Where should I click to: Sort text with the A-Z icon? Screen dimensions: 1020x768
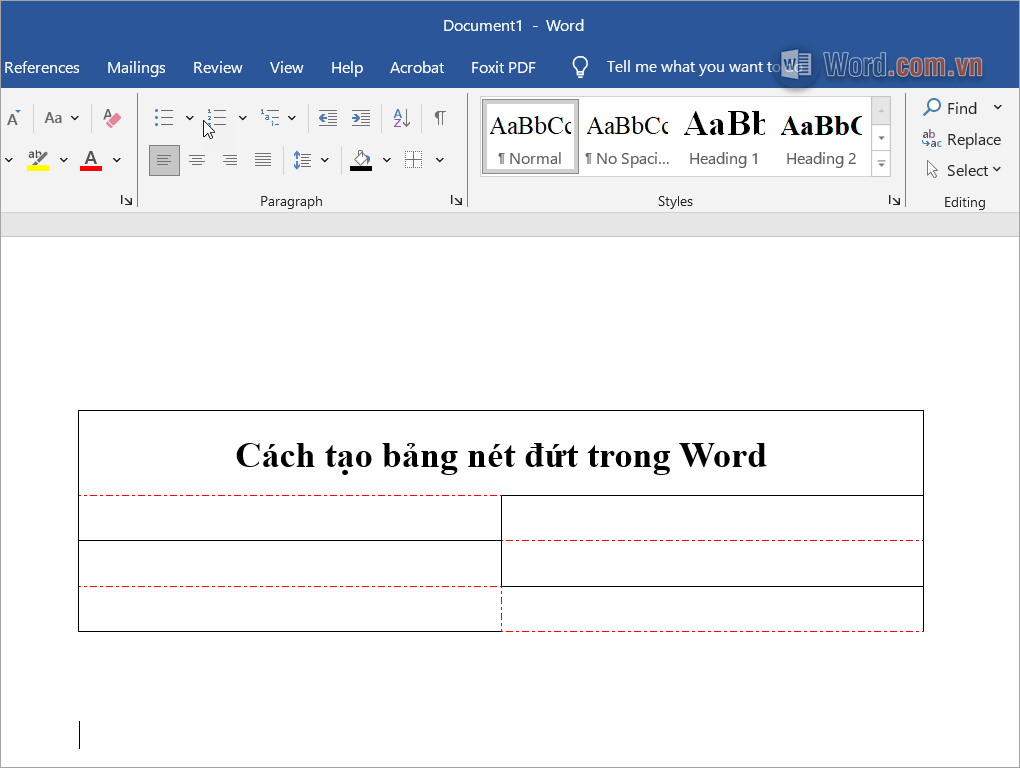[402, 118]
